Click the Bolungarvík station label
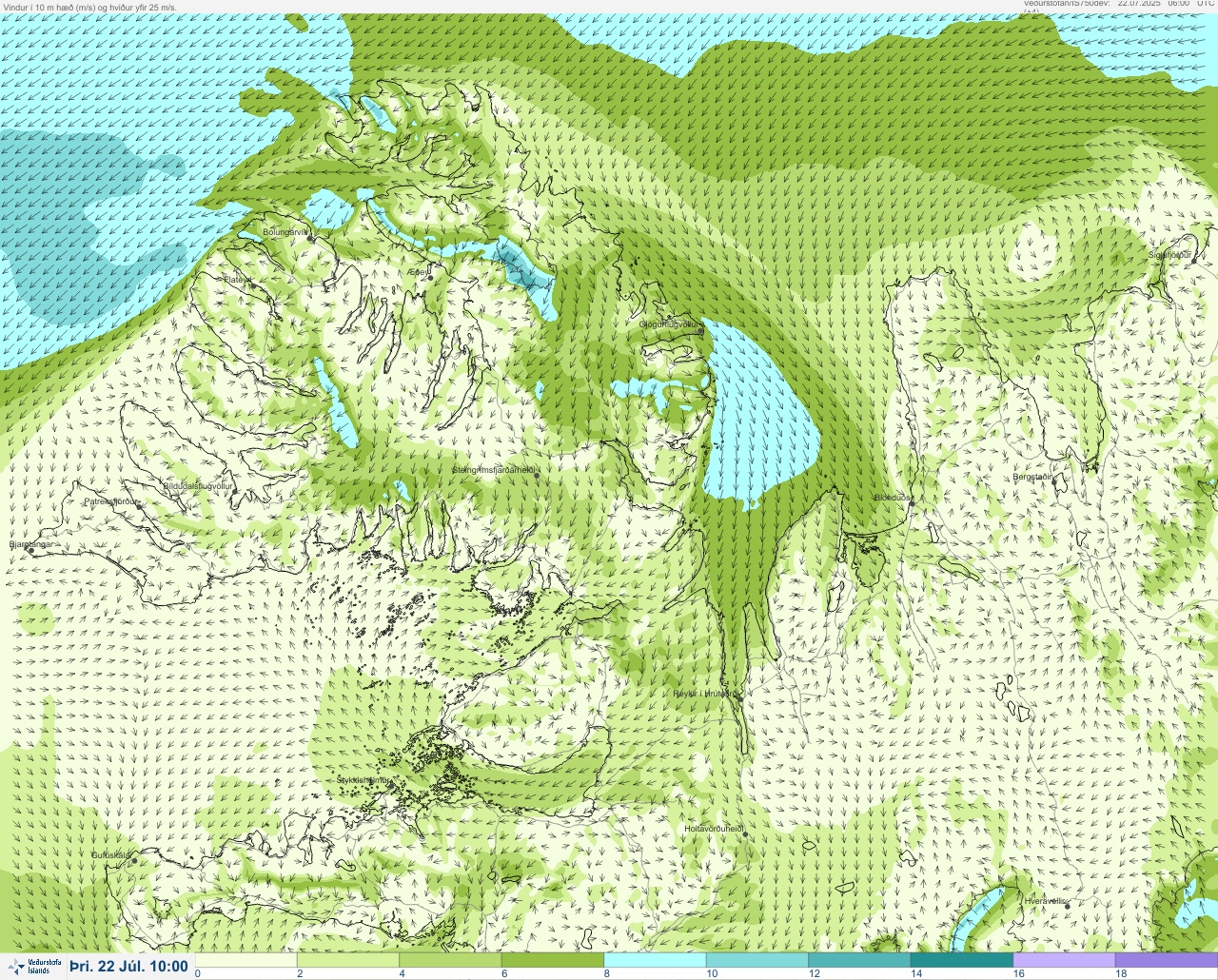The image size is (1218, 980). pos(286,231)
